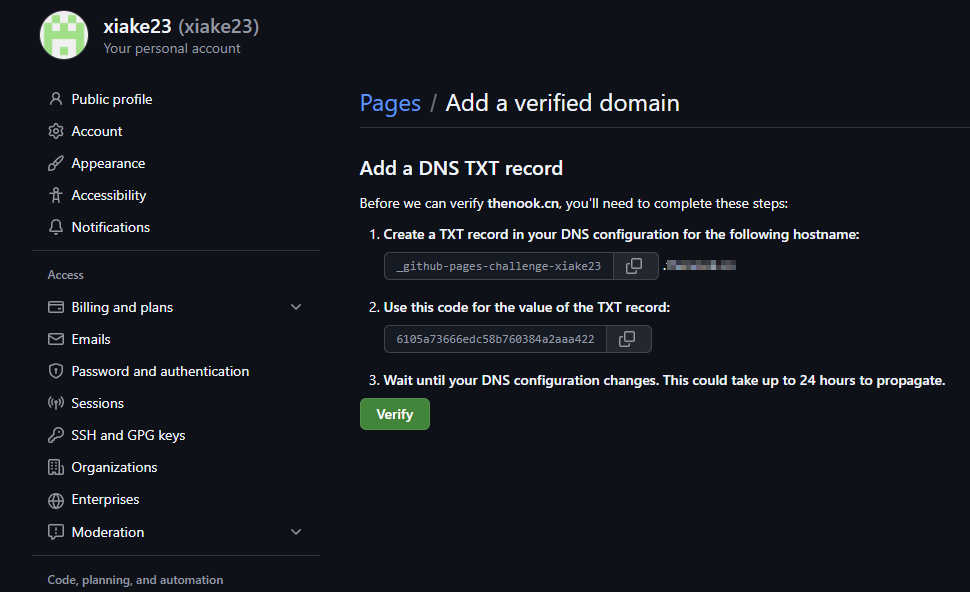Expand the Billing and plans section

pyautogui.click(x=296, y=307)
